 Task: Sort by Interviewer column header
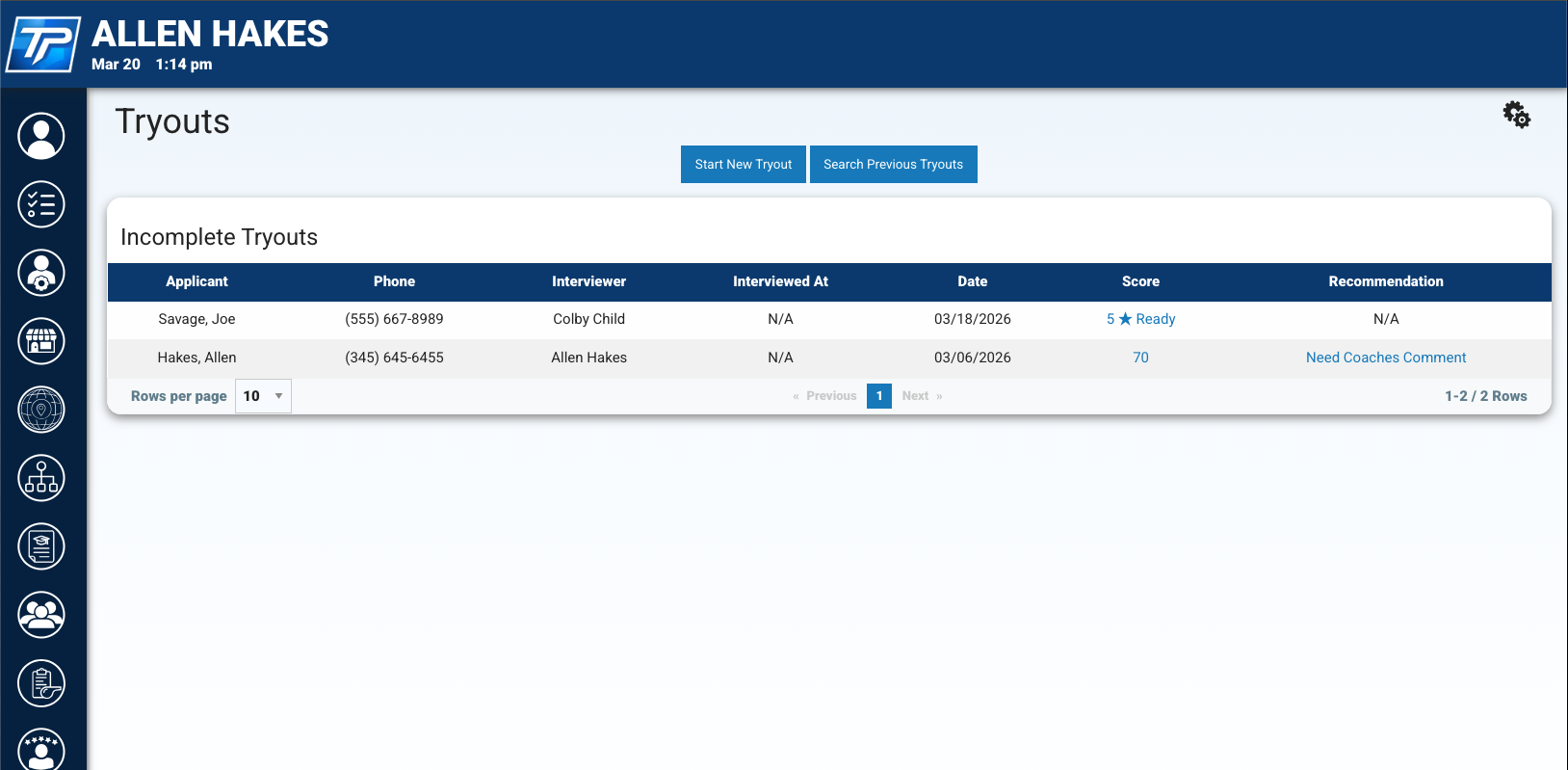click(588, 281)
